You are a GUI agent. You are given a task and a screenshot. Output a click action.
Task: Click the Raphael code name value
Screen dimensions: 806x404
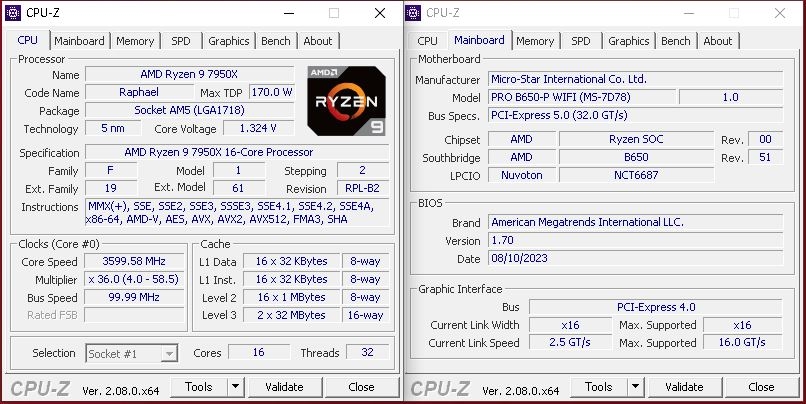[139, 93]
